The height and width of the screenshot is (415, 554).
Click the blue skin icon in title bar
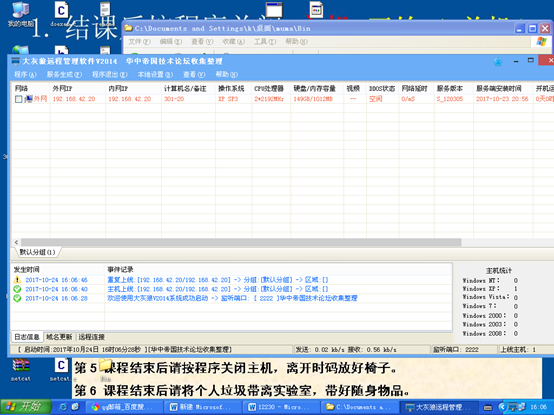498,61
